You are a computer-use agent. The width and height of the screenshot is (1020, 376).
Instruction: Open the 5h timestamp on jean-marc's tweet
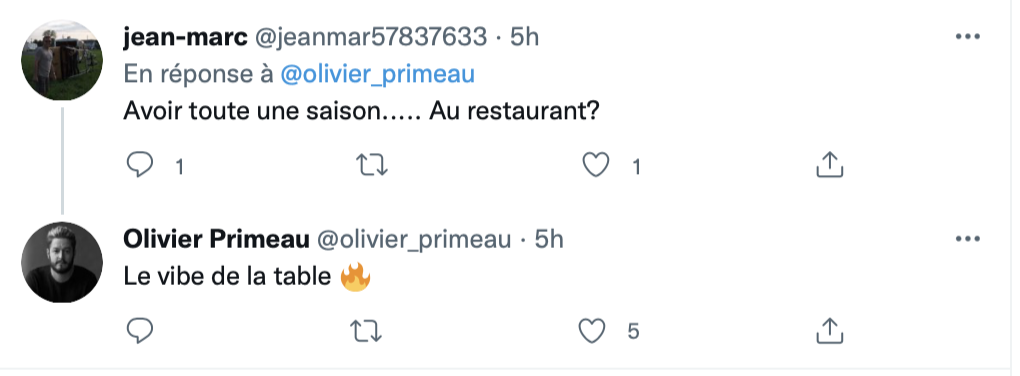(524, 37)
